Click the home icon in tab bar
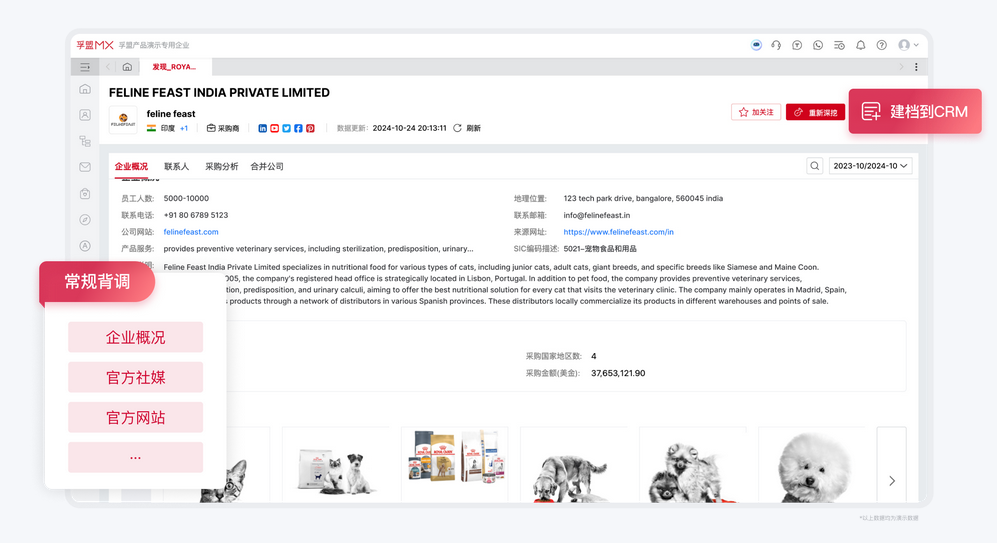 pos(127,67)
